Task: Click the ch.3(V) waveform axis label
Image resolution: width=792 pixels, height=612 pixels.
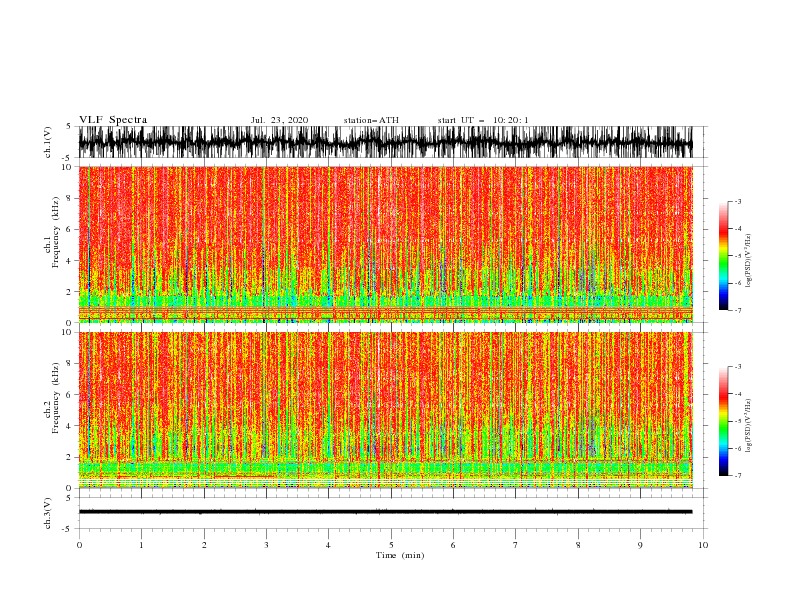Action: pos(48,513)
